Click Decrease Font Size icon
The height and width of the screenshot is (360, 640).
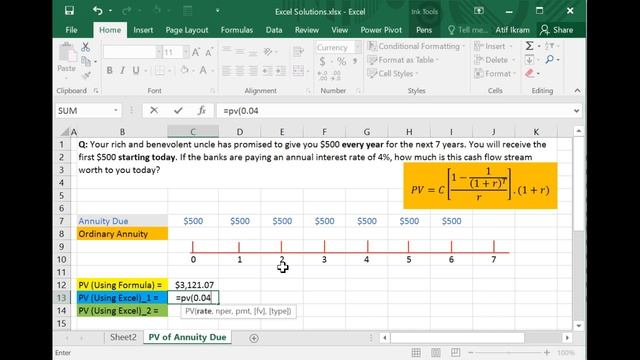point(209,52)
